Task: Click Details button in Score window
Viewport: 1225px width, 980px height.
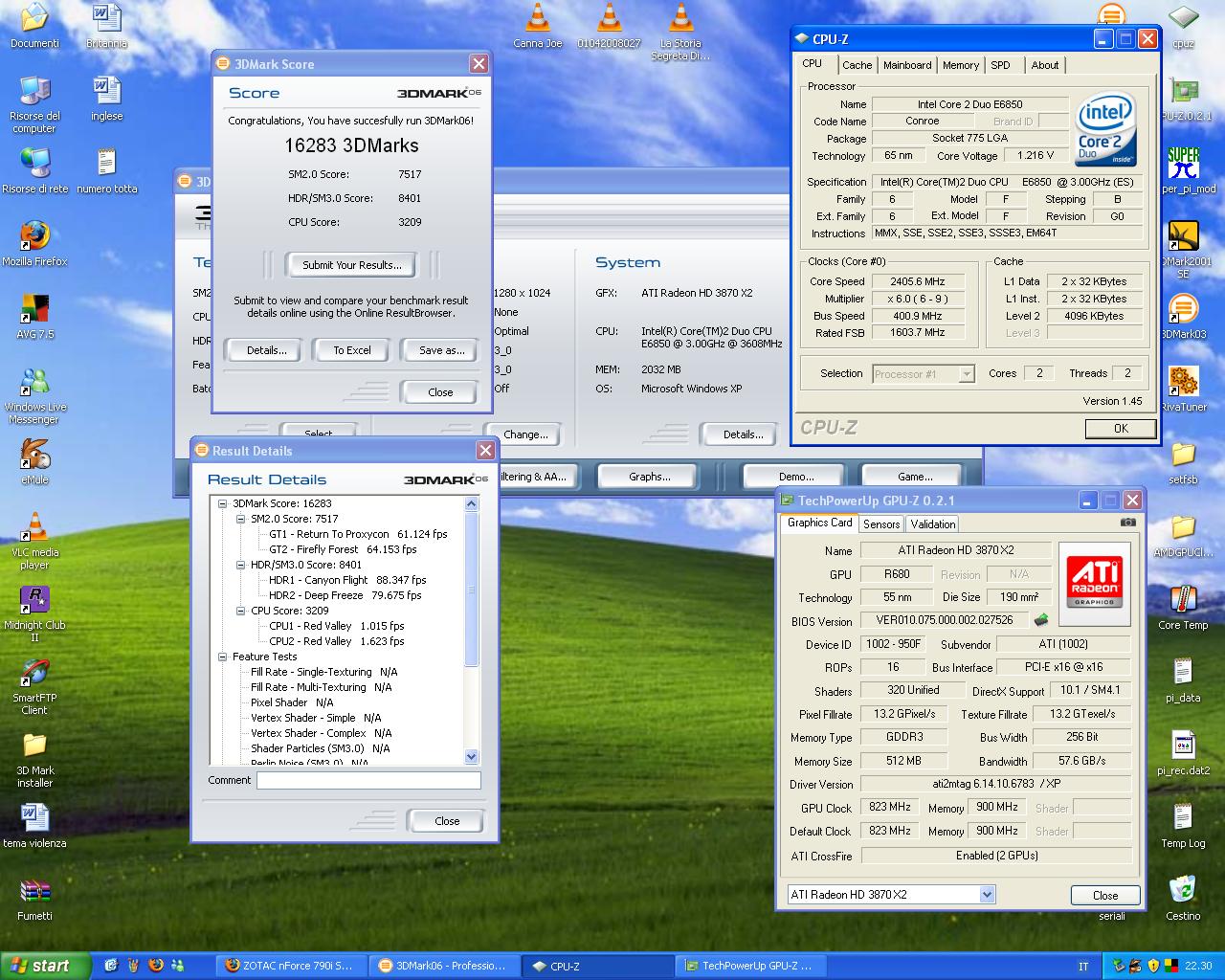Action: coord(266,350)
